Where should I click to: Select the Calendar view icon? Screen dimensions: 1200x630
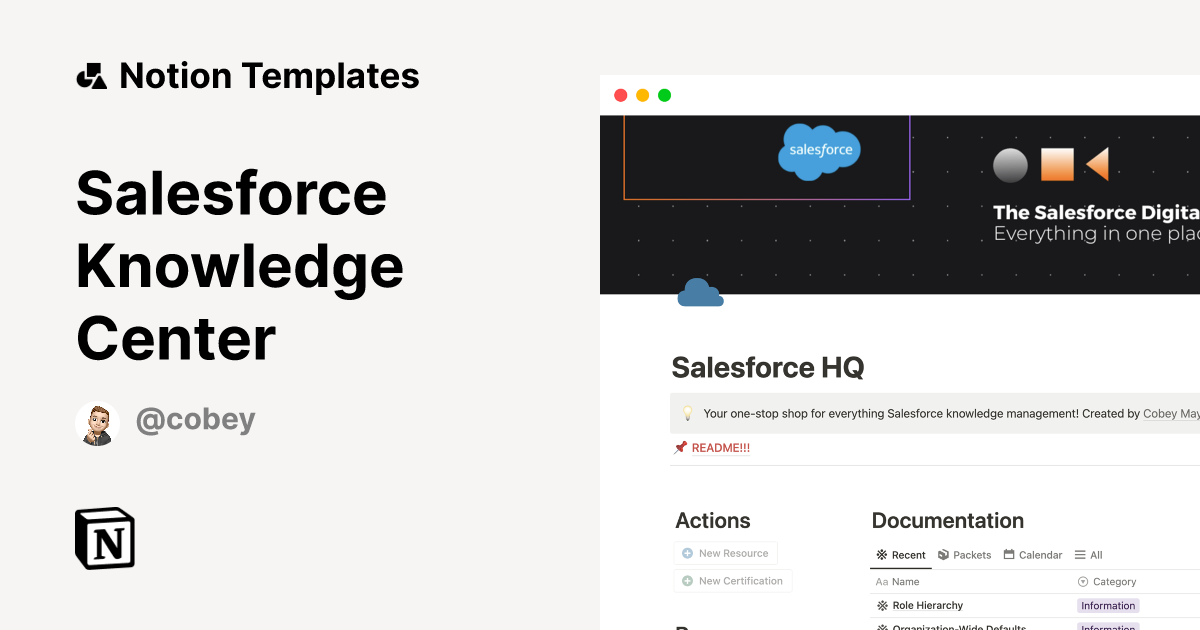tap(1010, 555)
